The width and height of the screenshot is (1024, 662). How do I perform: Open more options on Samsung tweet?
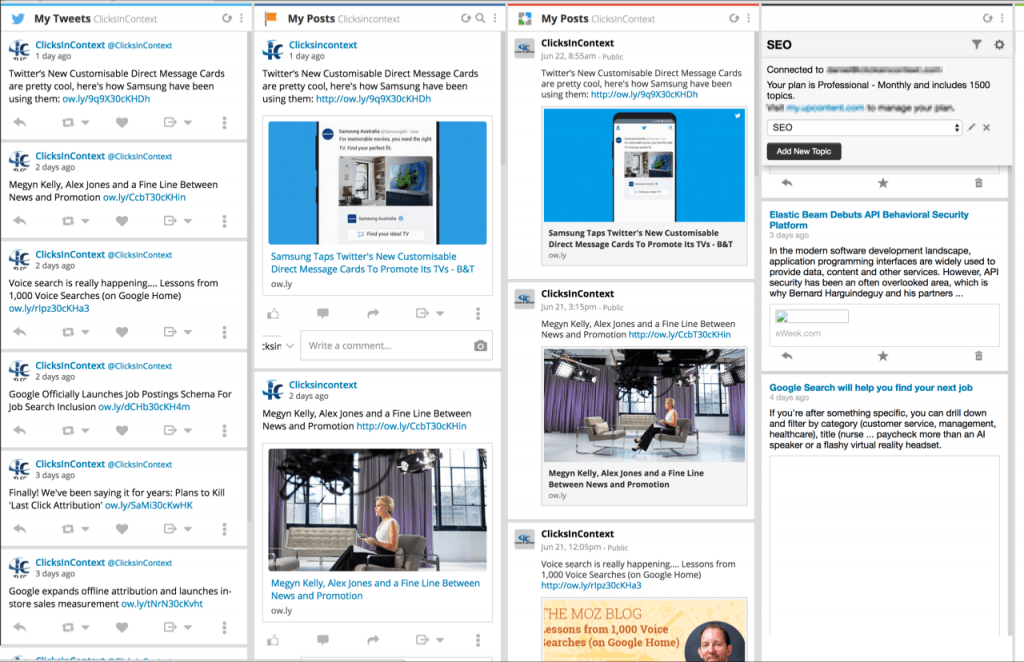(224, 122)
